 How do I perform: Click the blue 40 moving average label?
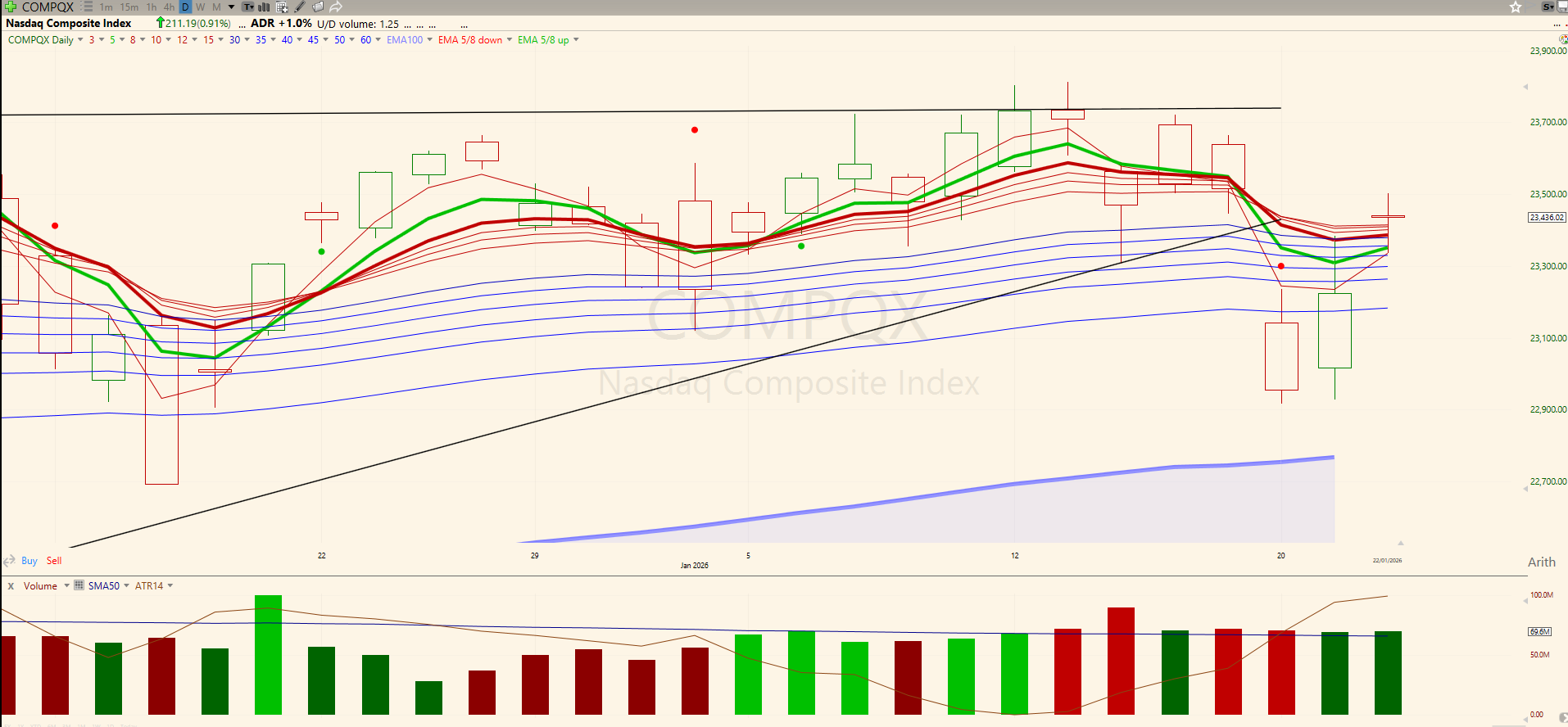(x=287, y=39)
